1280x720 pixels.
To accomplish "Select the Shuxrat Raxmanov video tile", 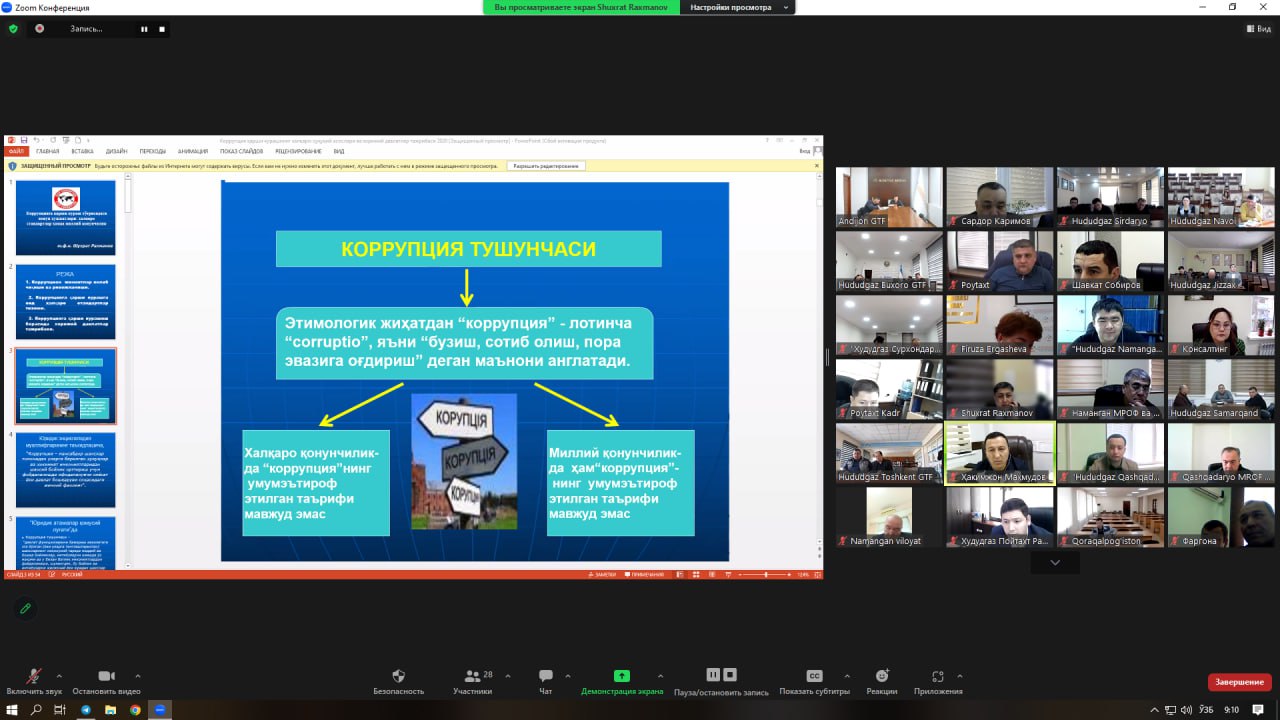I will pos(999,389).
